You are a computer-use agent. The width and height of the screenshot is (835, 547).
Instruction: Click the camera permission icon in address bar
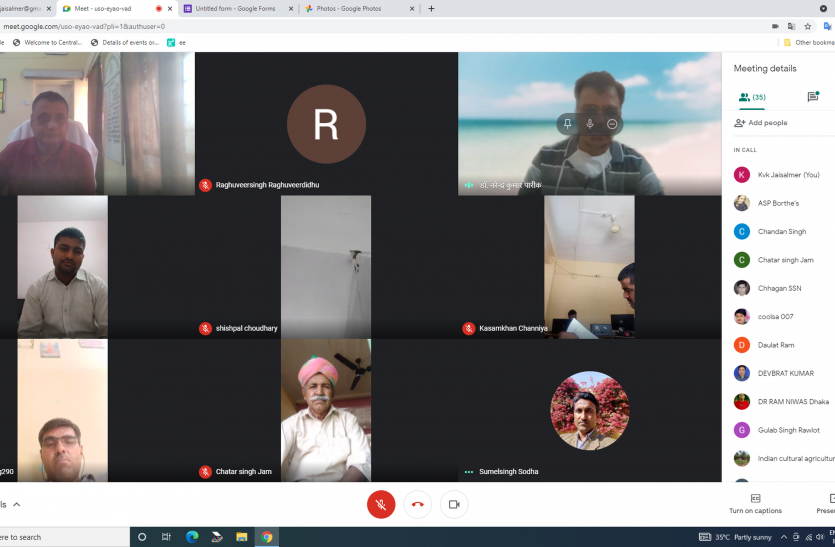pyautogui.click(x=775, y=26)
